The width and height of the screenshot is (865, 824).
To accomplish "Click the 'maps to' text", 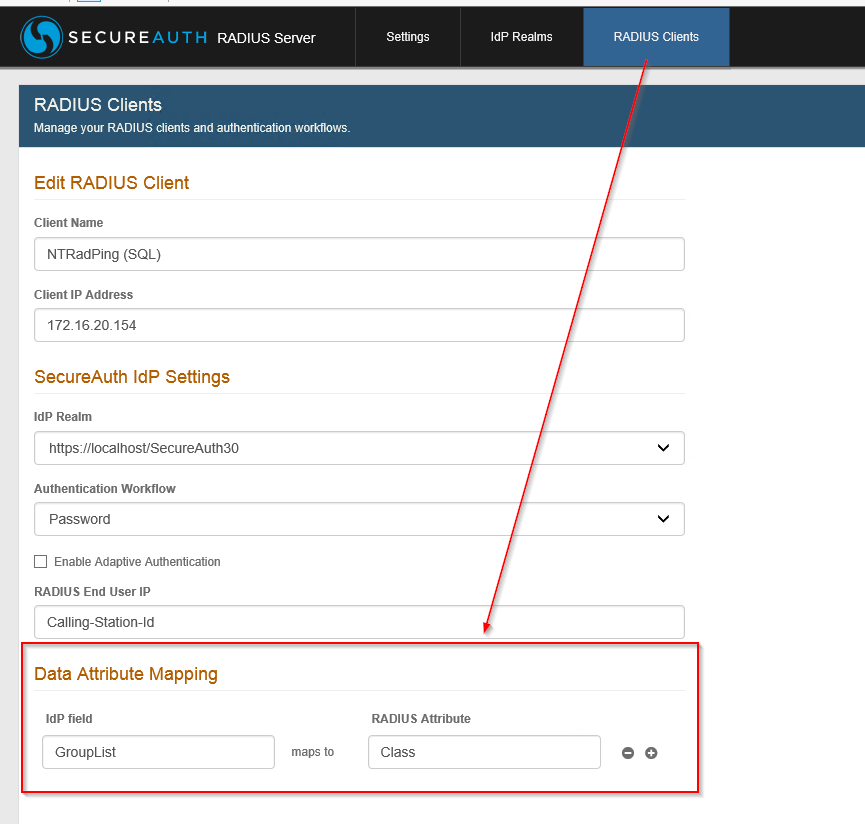I will [313, 752].
